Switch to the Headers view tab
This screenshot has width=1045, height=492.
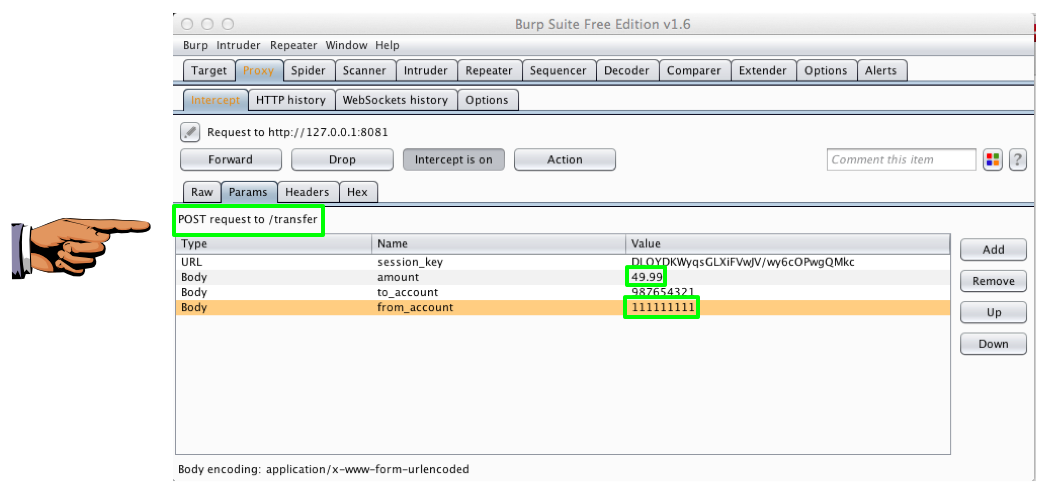click(x=307, y=192)
